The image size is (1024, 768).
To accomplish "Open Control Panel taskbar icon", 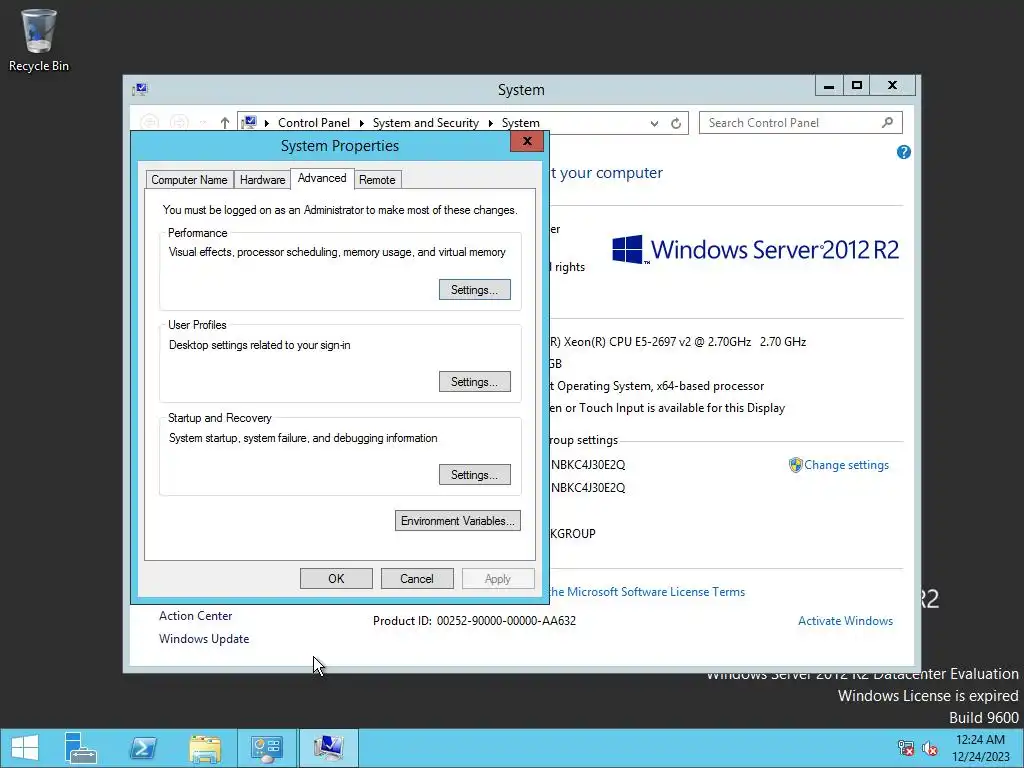I will point(266,748).
